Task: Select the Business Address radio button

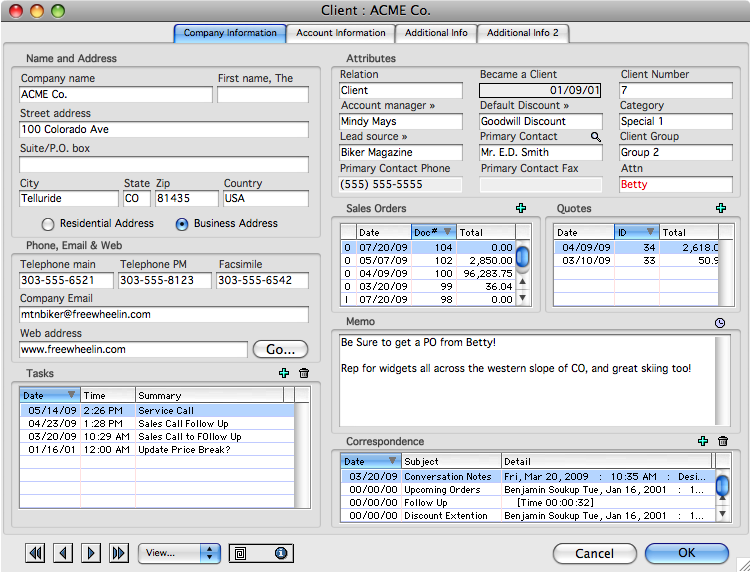Action: [182, 224]
